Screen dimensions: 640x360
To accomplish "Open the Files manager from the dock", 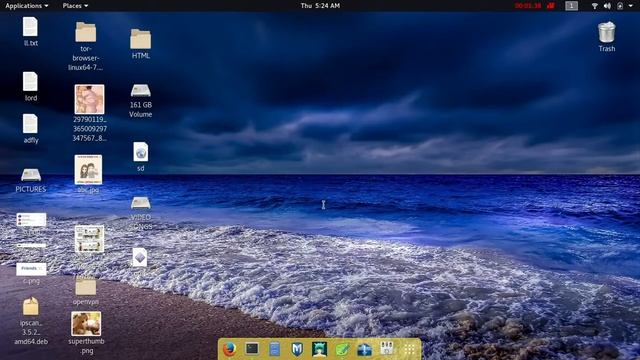I will [x=274, y=349].
